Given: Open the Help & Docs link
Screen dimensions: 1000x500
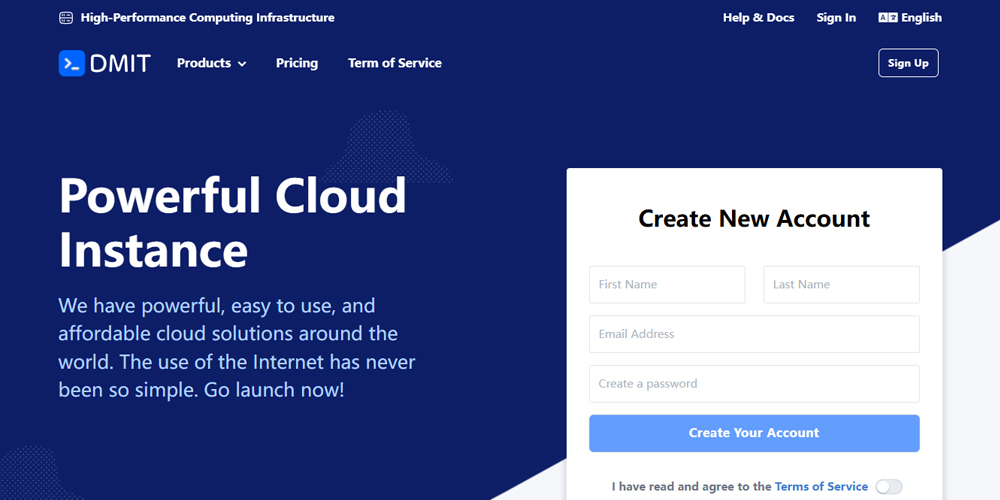Looking at the screenshot, I should pyautogui.click(x=757, y=18).
